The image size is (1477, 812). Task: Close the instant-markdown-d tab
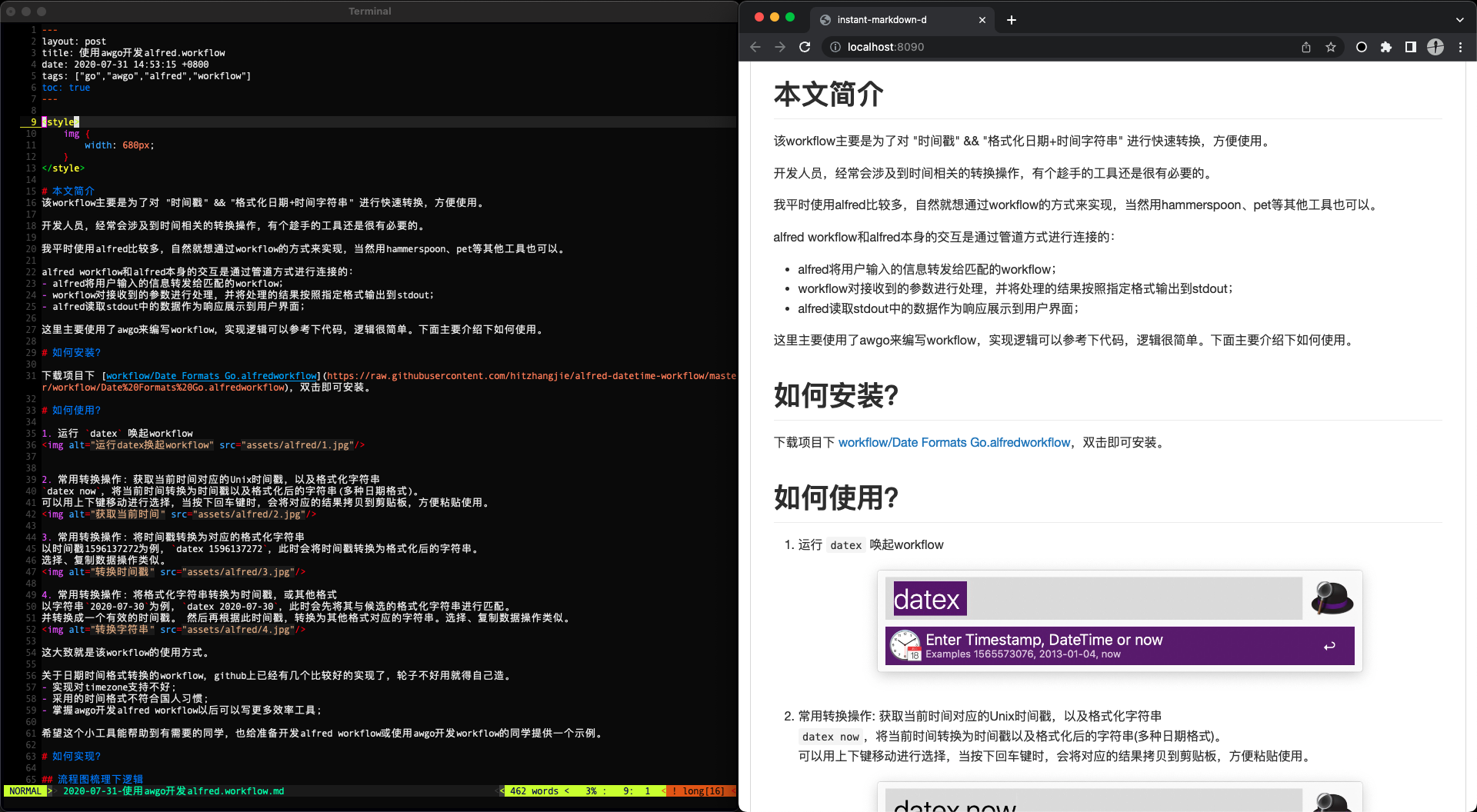pyautogui.click(x=982, y=20)
